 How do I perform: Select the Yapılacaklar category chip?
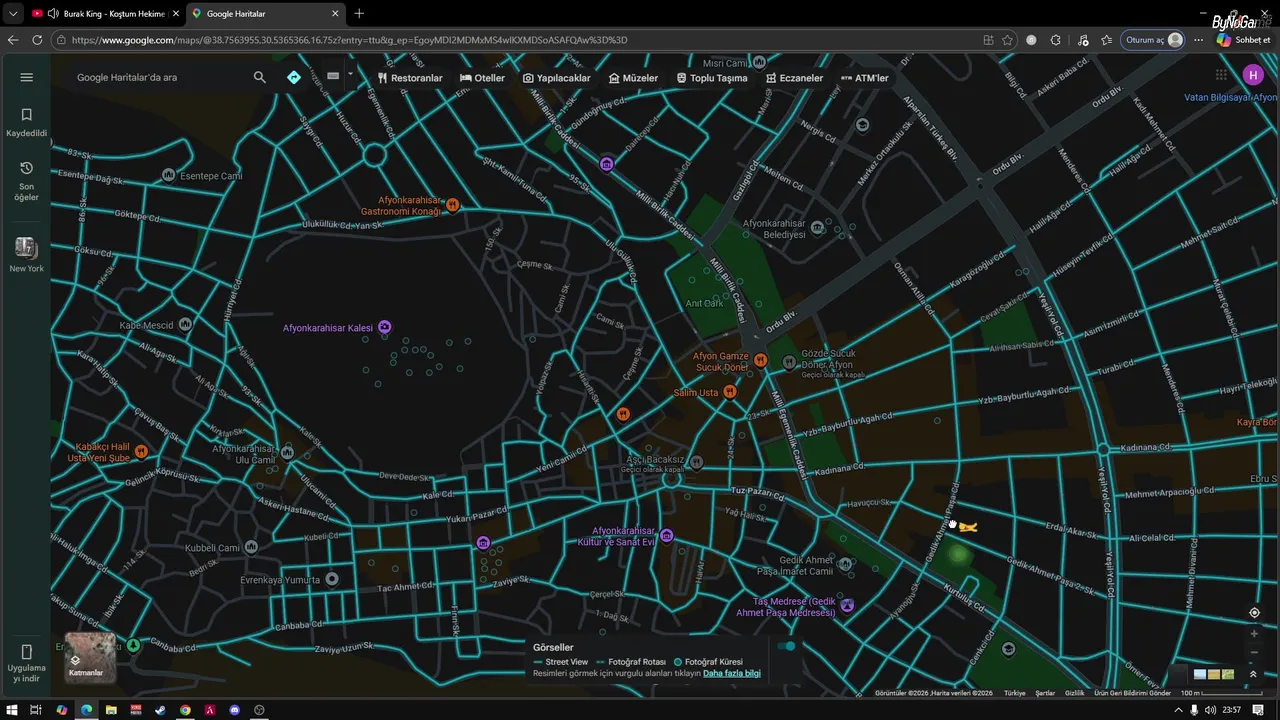pos(557,78)
